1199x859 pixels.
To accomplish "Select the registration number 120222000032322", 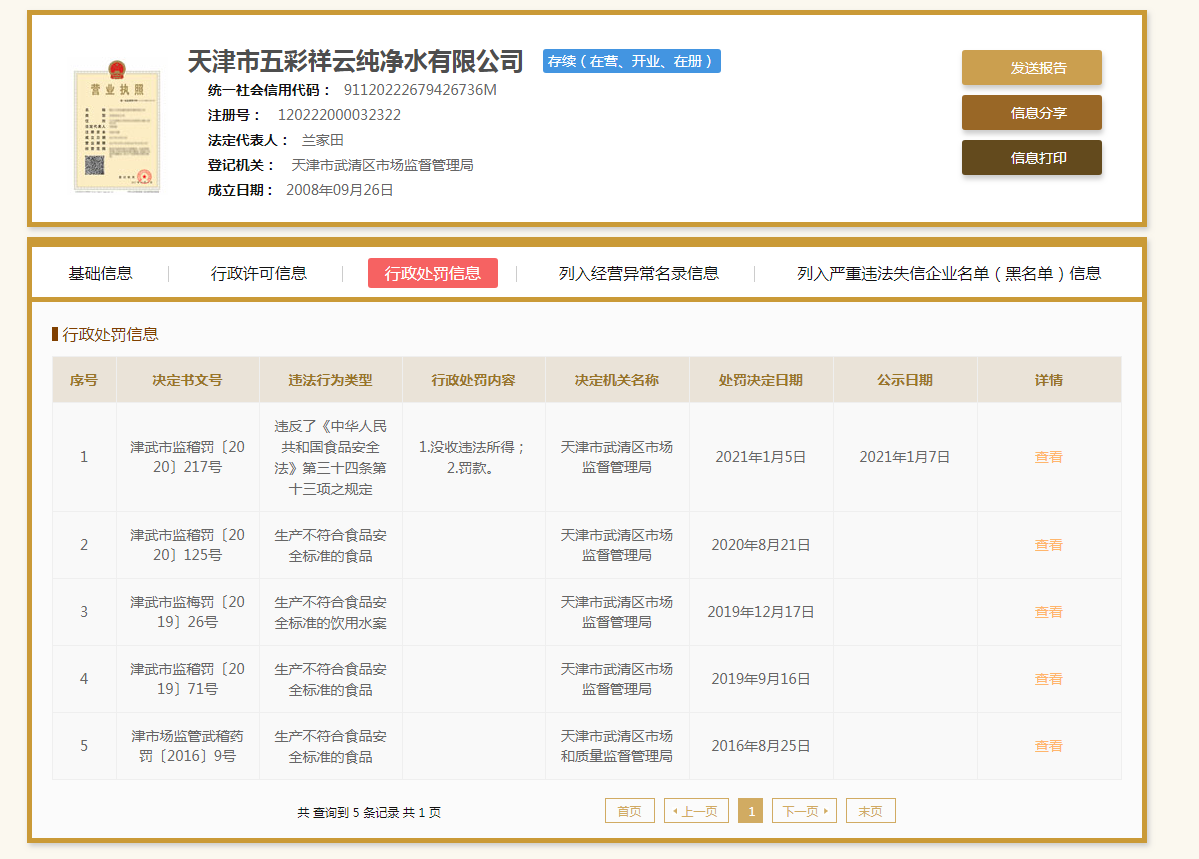I will (339, 116).
